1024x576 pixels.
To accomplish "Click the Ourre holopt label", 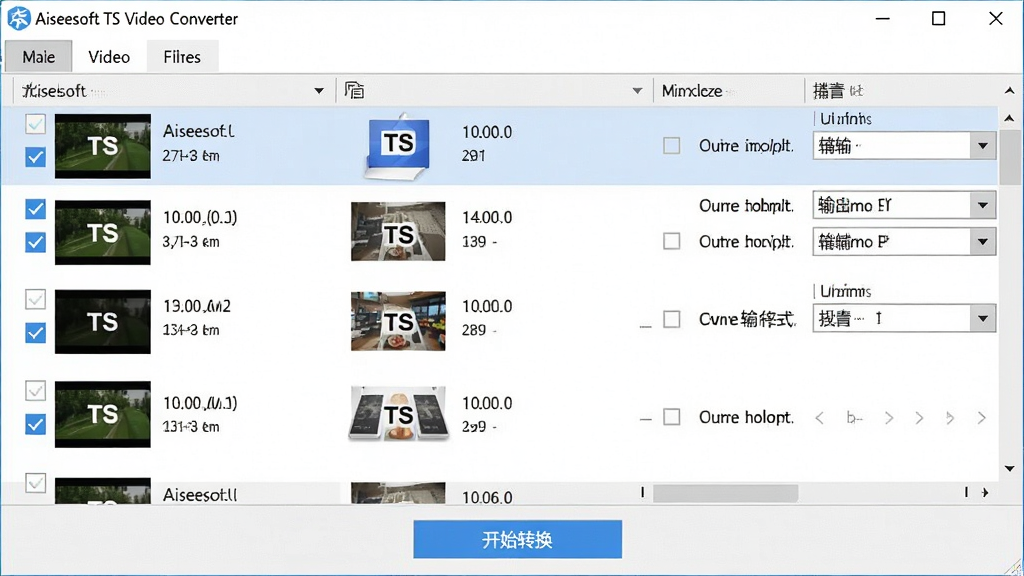I will (x=746, y=417).
